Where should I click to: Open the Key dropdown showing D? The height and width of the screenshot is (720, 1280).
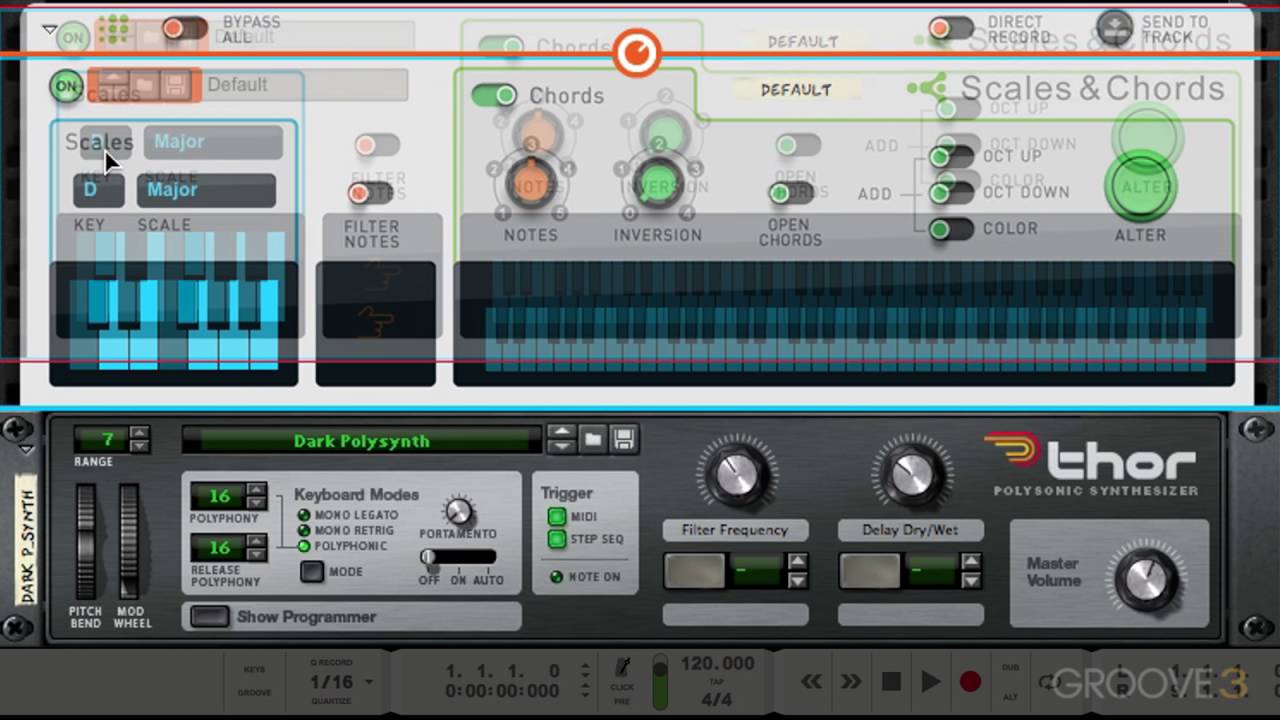coord(98,190)
